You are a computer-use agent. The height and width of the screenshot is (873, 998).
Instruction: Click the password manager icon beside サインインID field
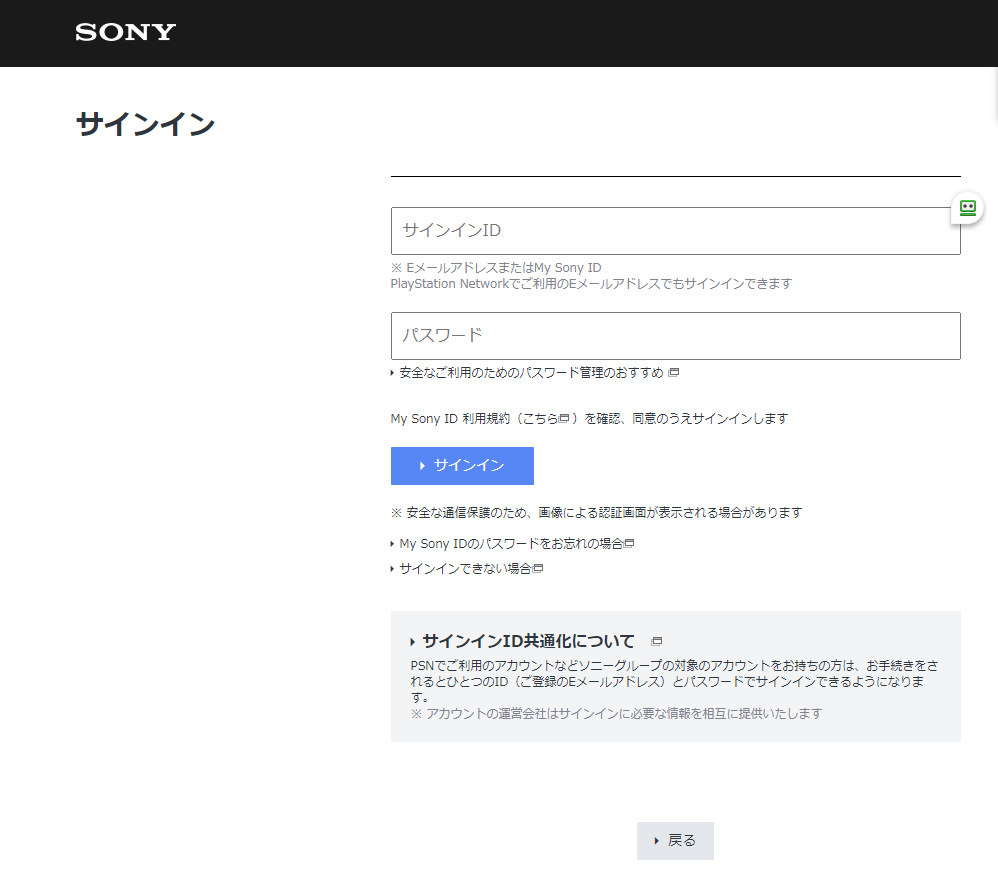967,208
